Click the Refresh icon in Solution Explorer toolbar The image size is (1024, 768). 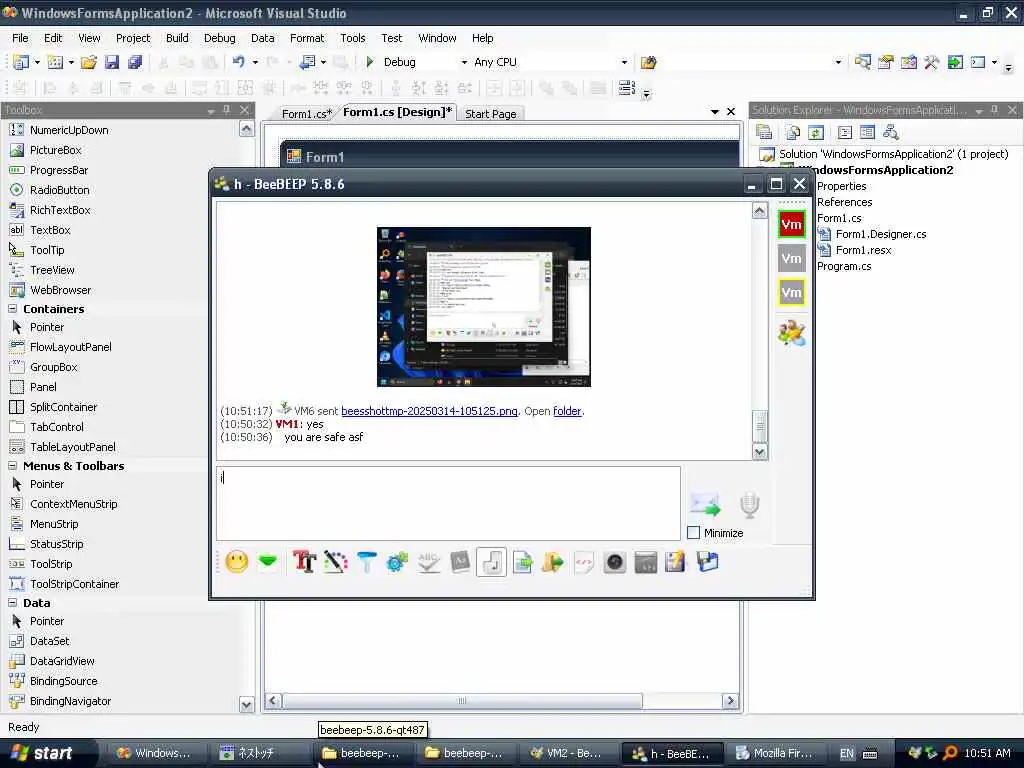click(x=816, y=133)
